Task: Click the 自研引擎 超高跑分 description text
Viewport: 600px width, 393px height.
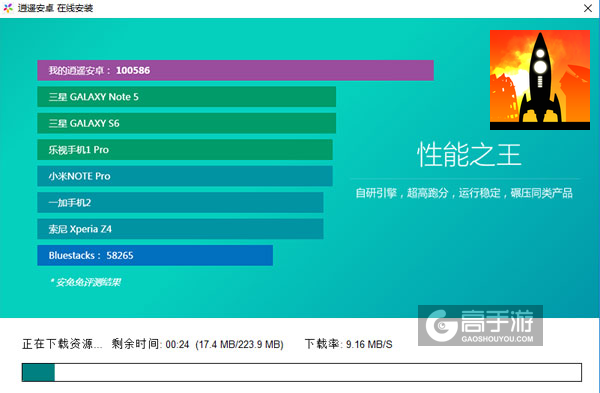Action: (x=464, y=193)
